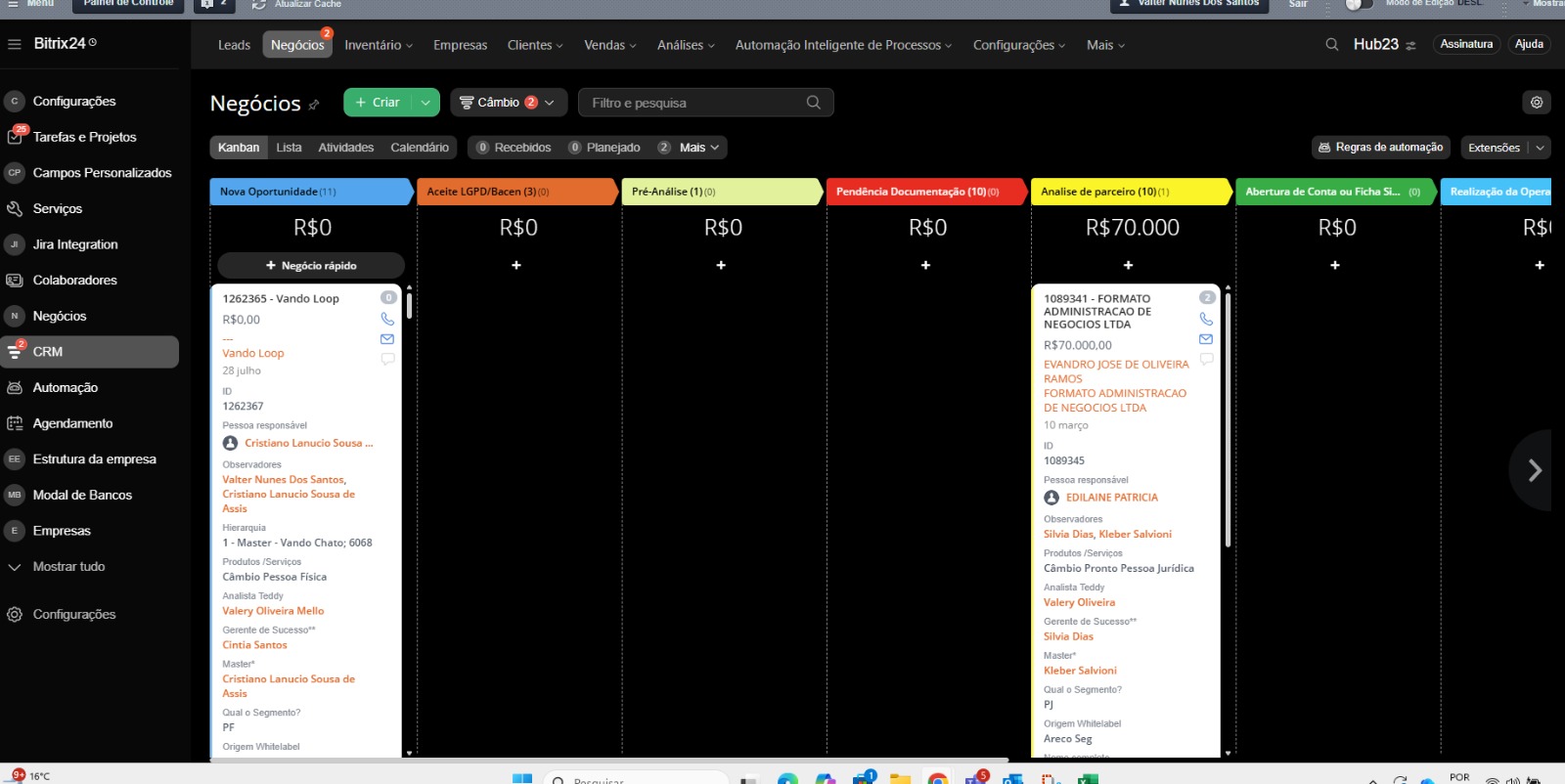Open the Leads menu item

click(234, 45)
